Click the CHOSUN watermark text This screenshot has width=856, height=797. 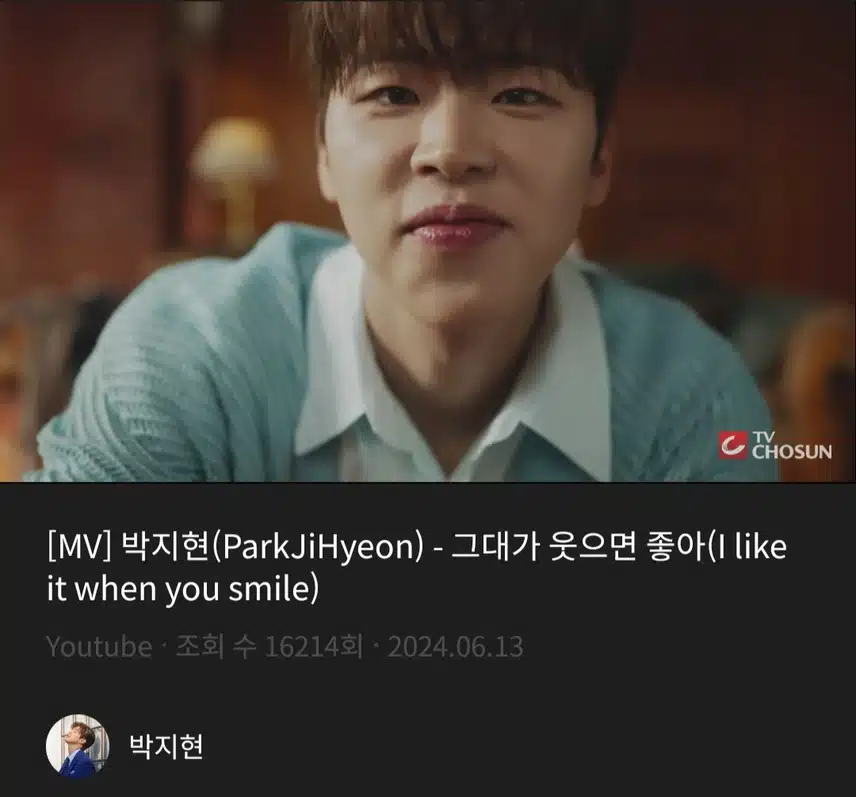tap(792, 452)
